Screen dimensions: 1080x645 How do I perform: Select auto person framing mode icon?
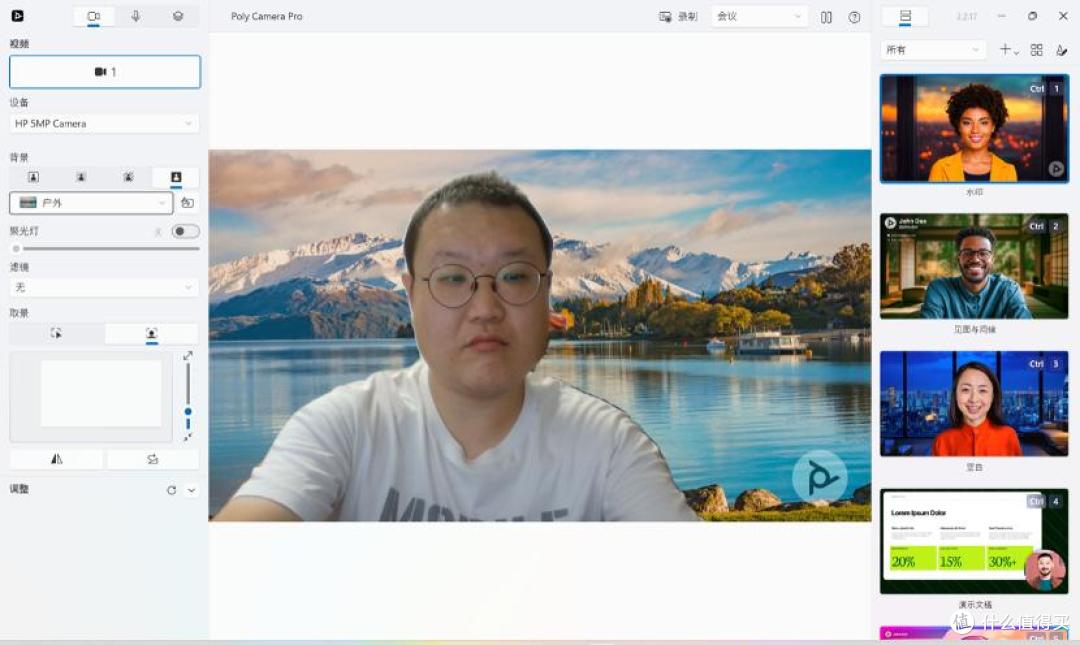pyautogui.click(x=152, y=334)
